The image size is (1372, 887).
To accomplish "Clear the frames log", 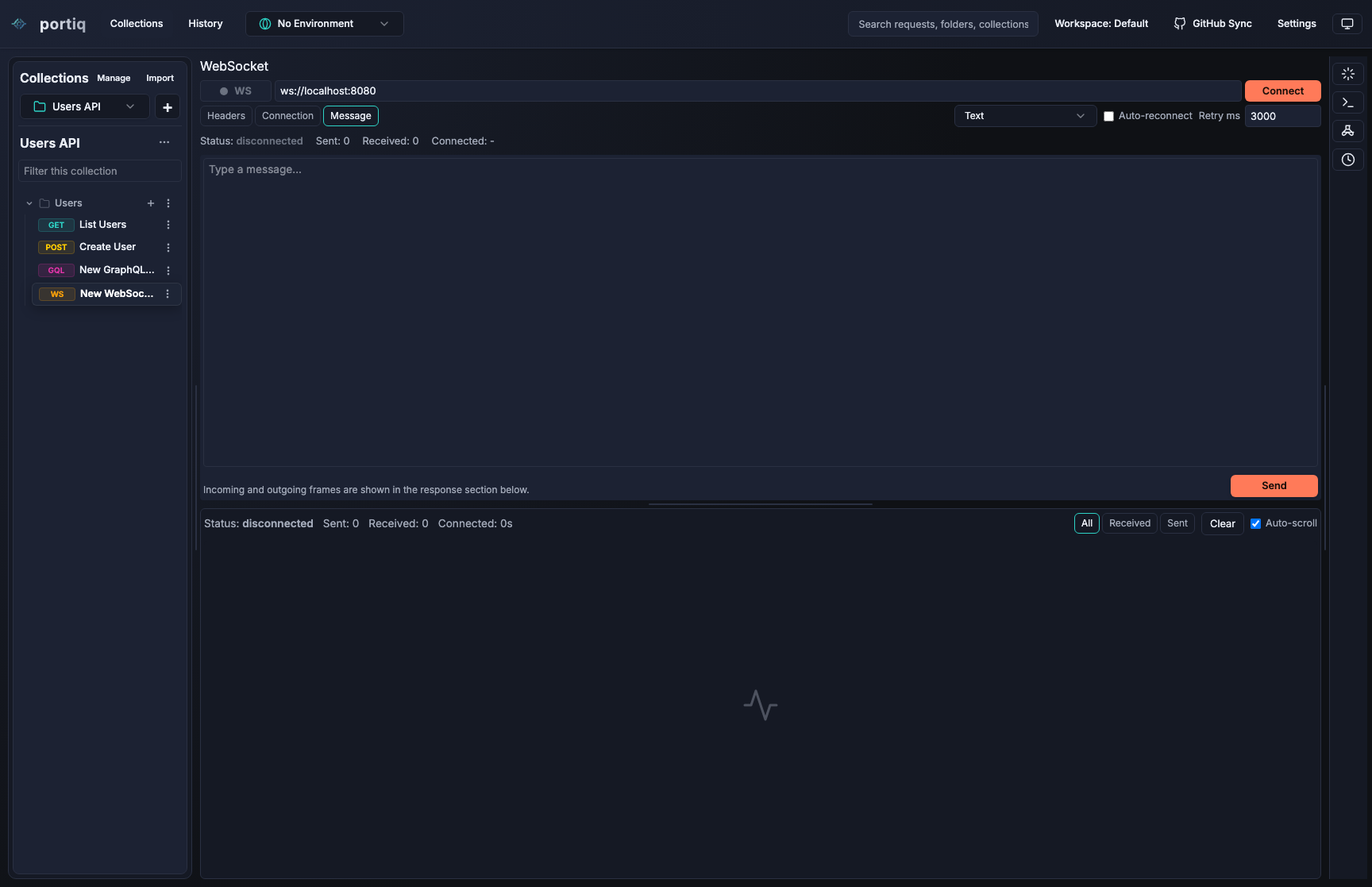I will click(1223, 524).
